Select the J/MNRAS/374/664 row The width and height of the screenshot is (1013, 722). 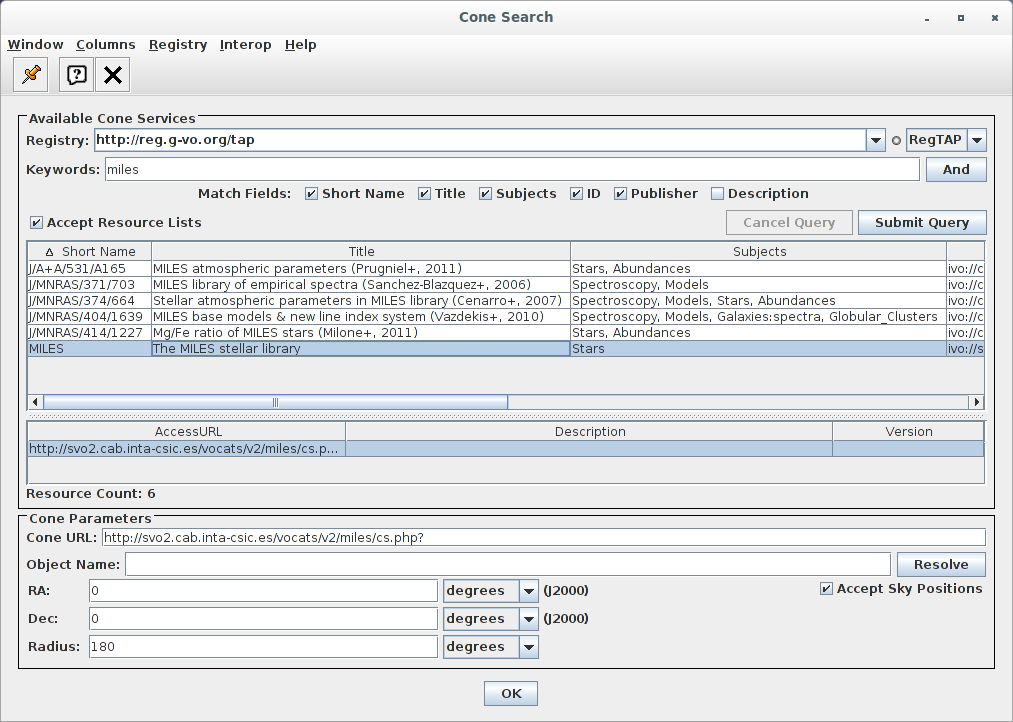pos(506,301)
